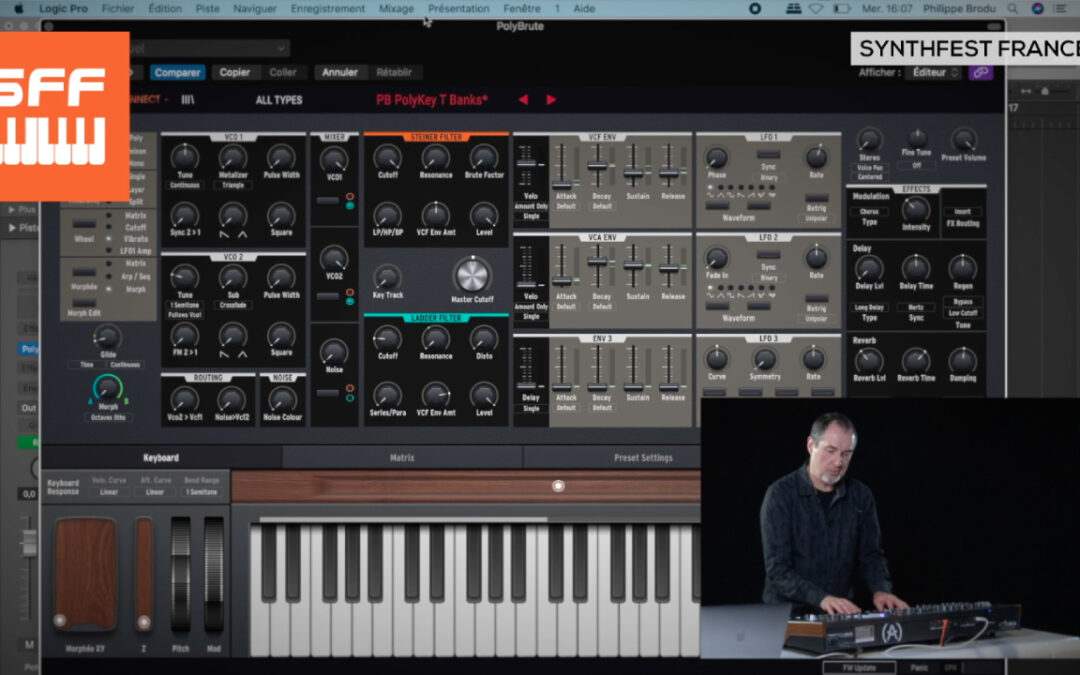The image size is (1080, 675).
Task: Click the Delay Time knob
Action: [916, 268]
